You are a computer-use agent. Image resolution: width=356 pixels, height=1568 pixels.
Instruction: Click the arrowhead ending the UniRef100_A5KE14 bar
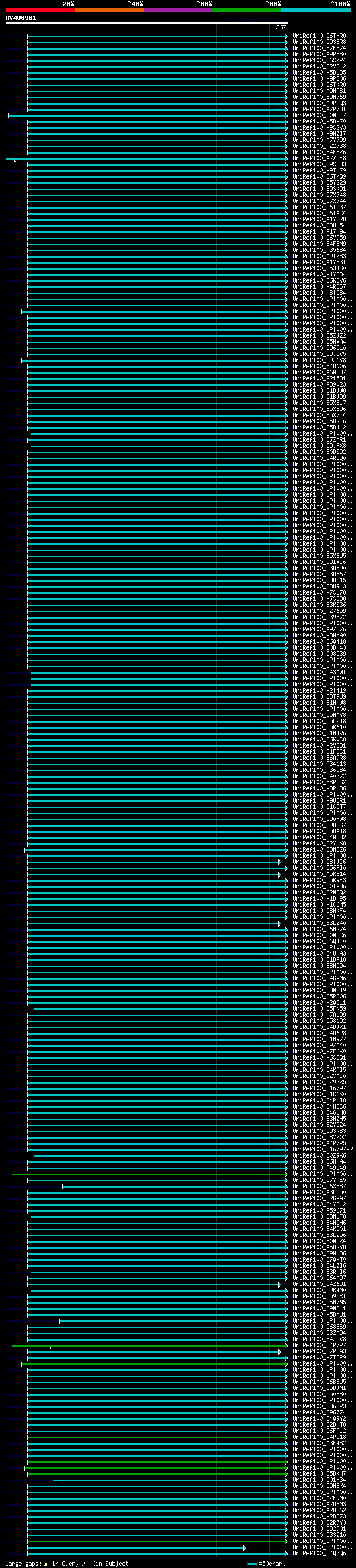[280, 874]
